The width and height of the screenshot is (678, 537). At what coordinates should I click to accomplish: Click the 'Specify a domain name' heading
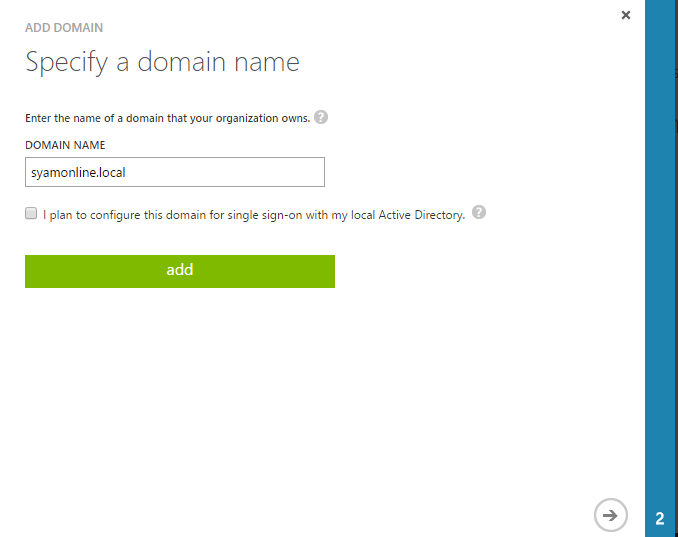click(162, 62)
